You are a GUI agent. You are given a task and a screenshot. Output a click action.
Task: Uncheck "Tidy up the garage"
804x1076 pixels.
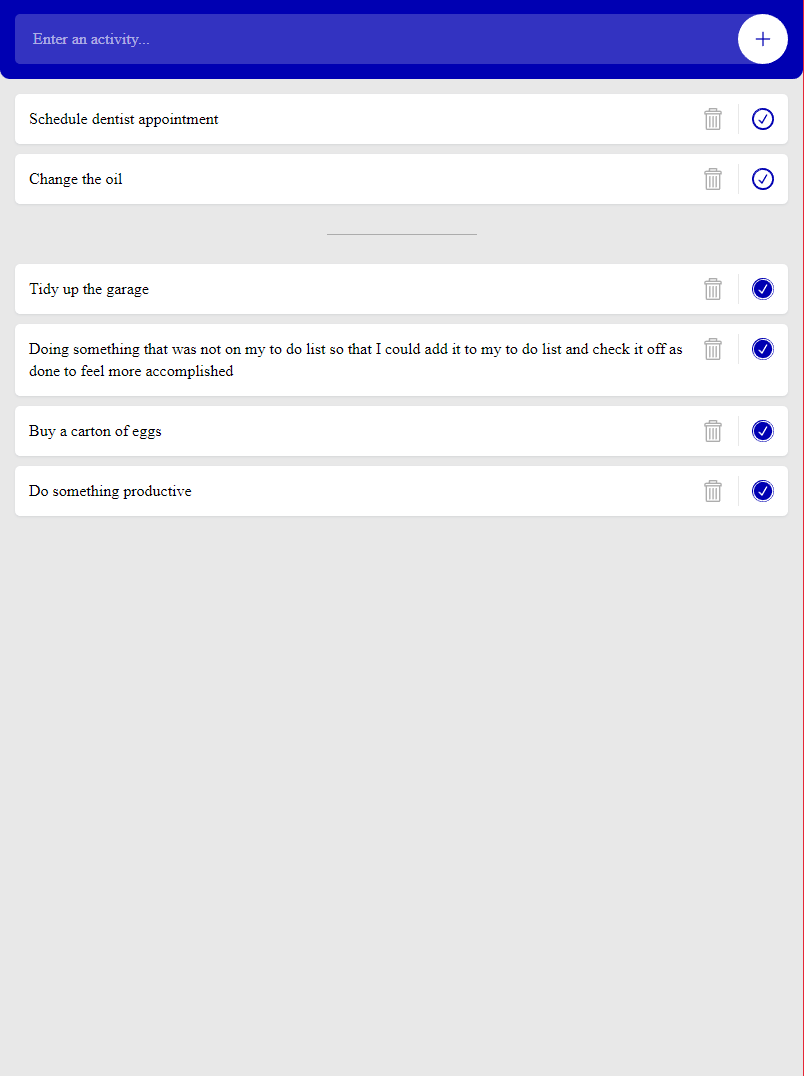pos(762,289)
